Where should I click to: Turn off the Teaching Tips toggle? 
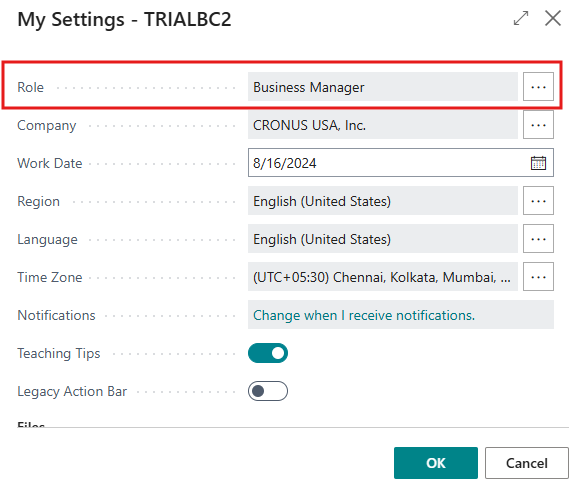coord(268,353)
